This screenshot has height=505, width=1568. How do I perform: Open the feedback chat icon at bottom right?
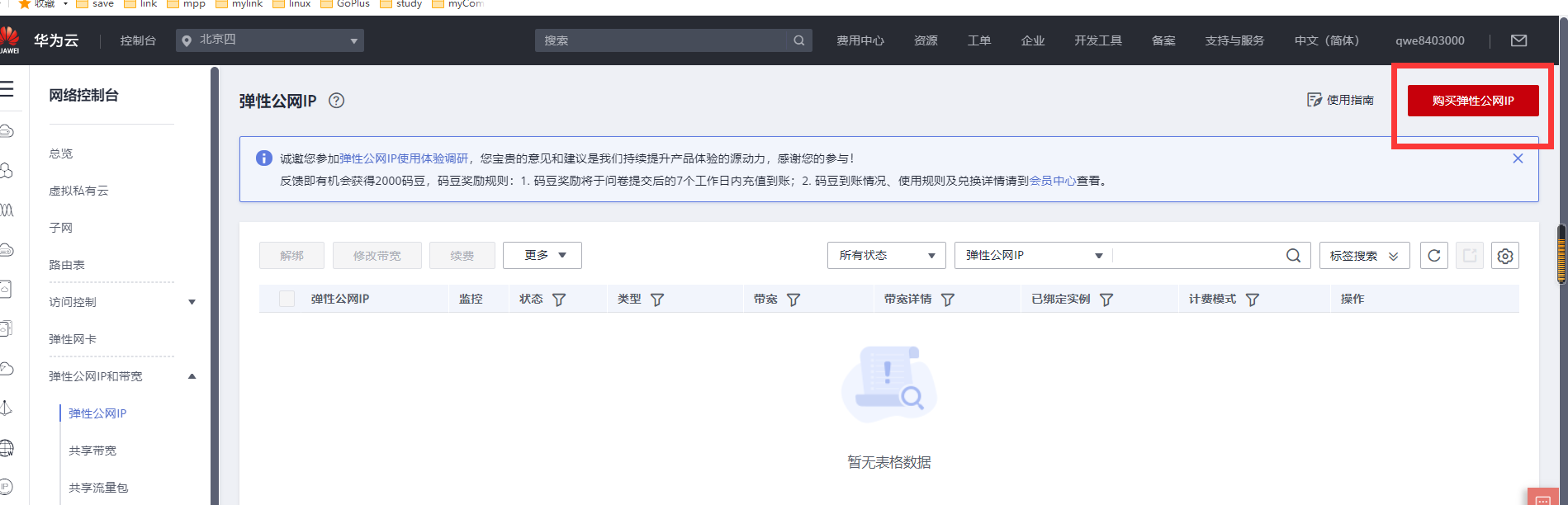(1542, 498)
